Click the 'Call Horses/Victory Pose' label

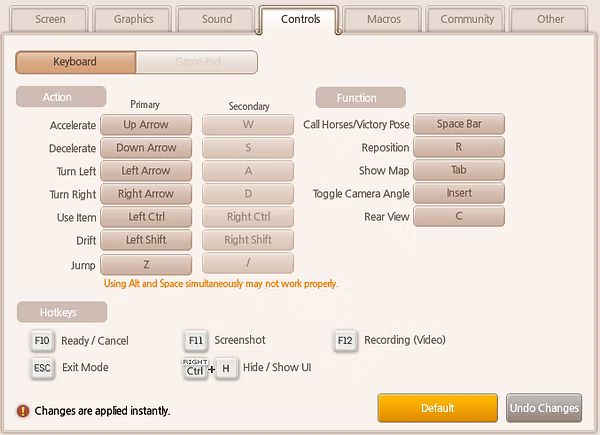356,125
